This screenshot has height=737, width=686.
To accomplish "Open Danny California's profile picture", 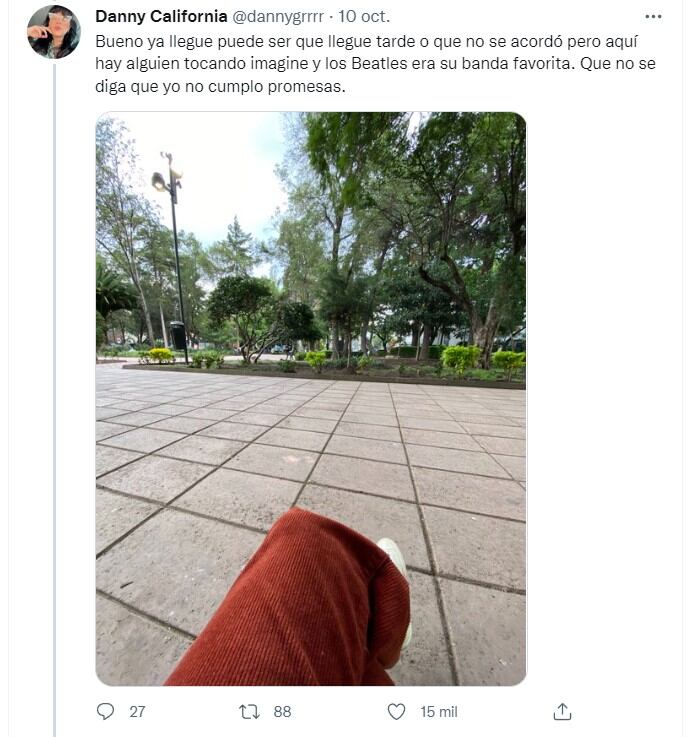I will 54,31.
